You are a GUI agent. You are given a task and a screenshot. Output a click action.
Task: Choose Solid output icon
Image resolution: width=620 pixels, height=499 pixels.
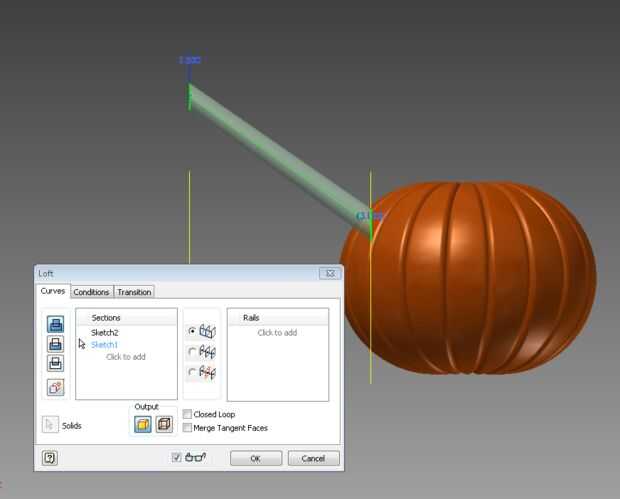coord(143,425)
